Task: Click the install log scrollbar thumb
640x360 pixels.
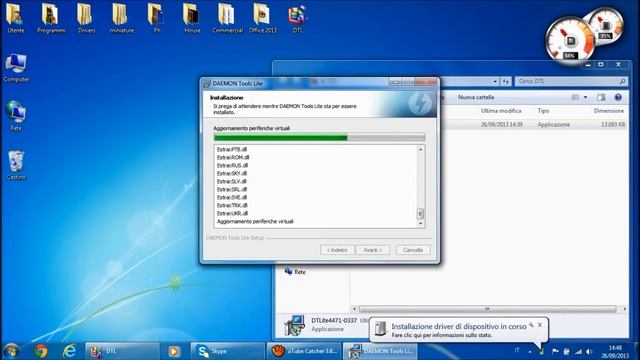Action: [x=420, y=213]
